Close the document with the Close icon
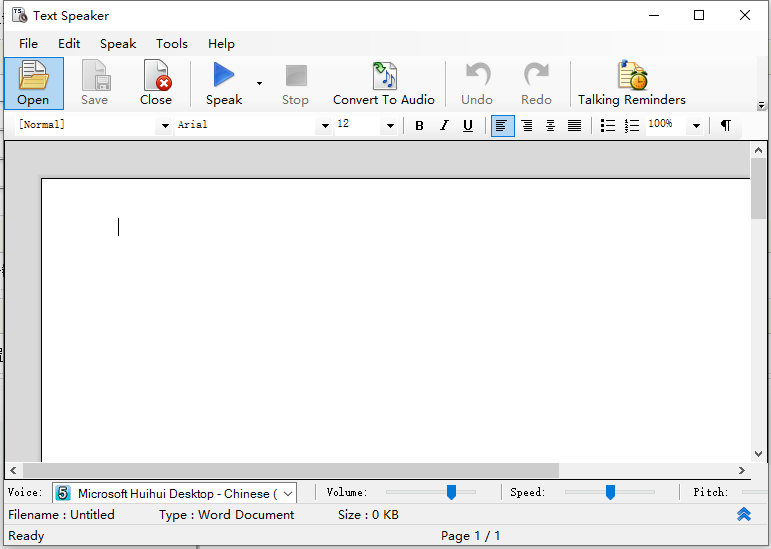Image resolution: width=771 pixels, height=549 pixels. coord(156,83)
